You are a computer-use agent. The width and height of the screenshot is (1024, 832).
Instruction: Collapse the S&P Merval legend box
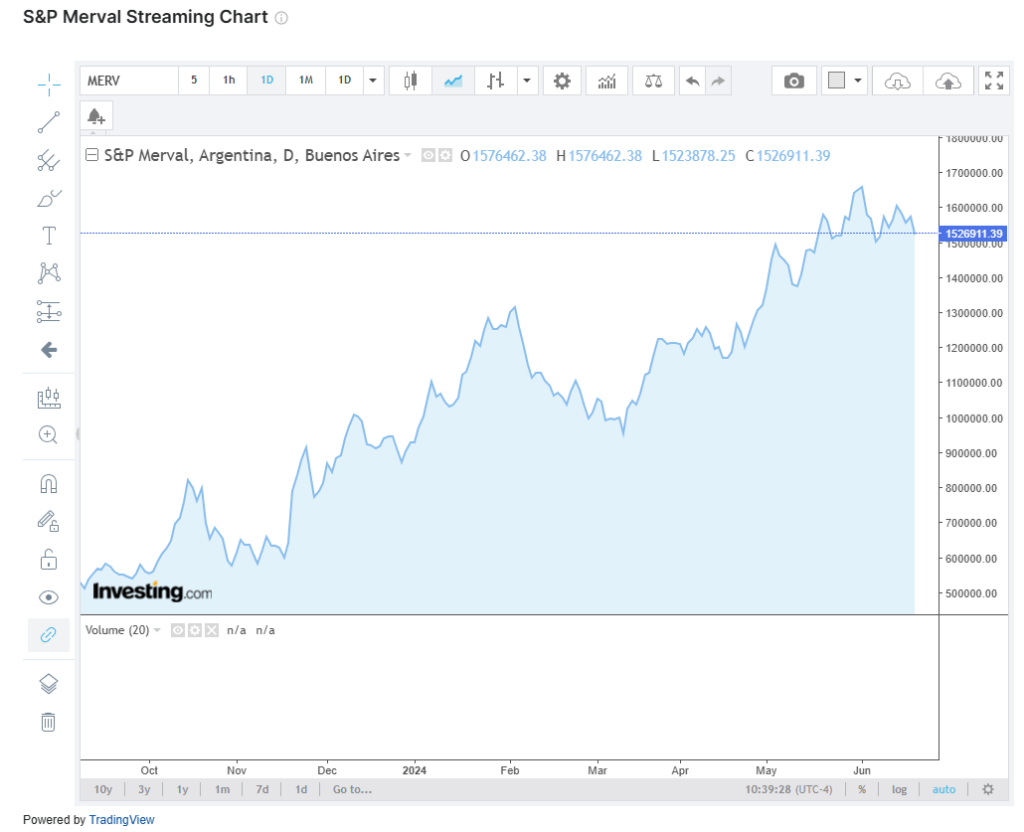pos(92,155)
